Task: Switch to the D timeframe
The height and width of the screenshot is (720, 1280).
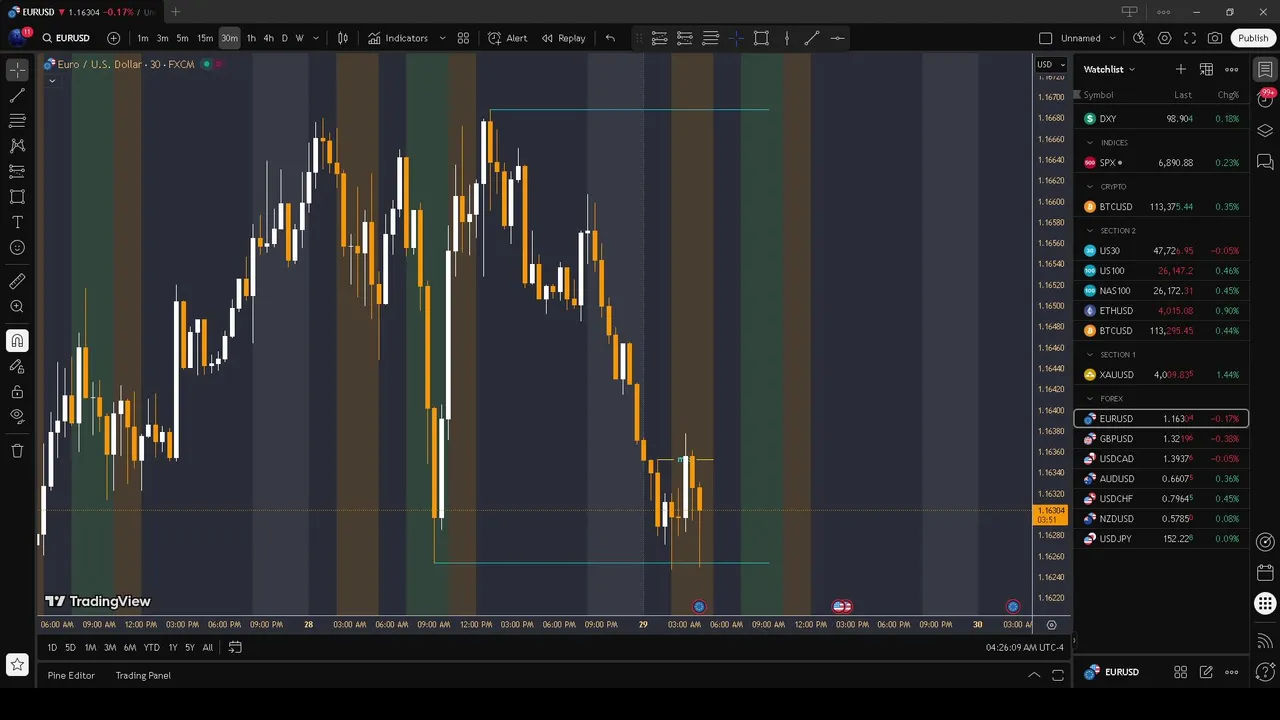Action: [284, 38]
